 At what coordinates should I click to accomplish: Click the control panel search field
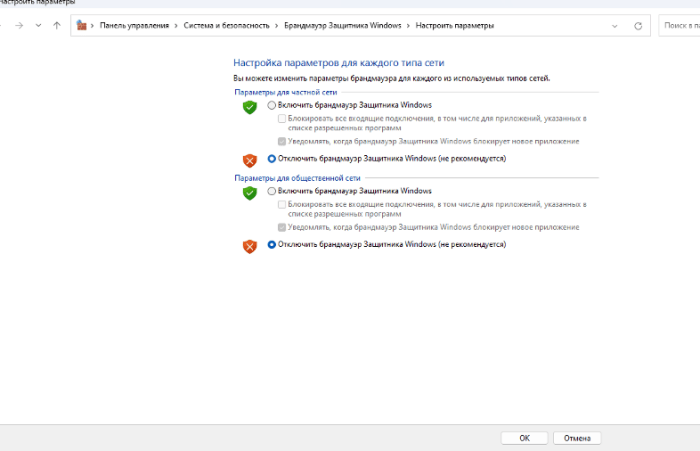point(679,25)
